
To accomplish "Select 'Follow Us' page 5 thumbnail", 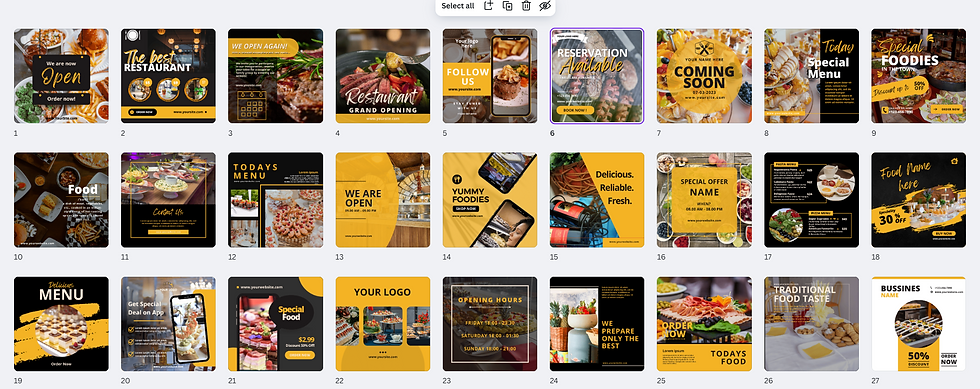I will [490, 76].
